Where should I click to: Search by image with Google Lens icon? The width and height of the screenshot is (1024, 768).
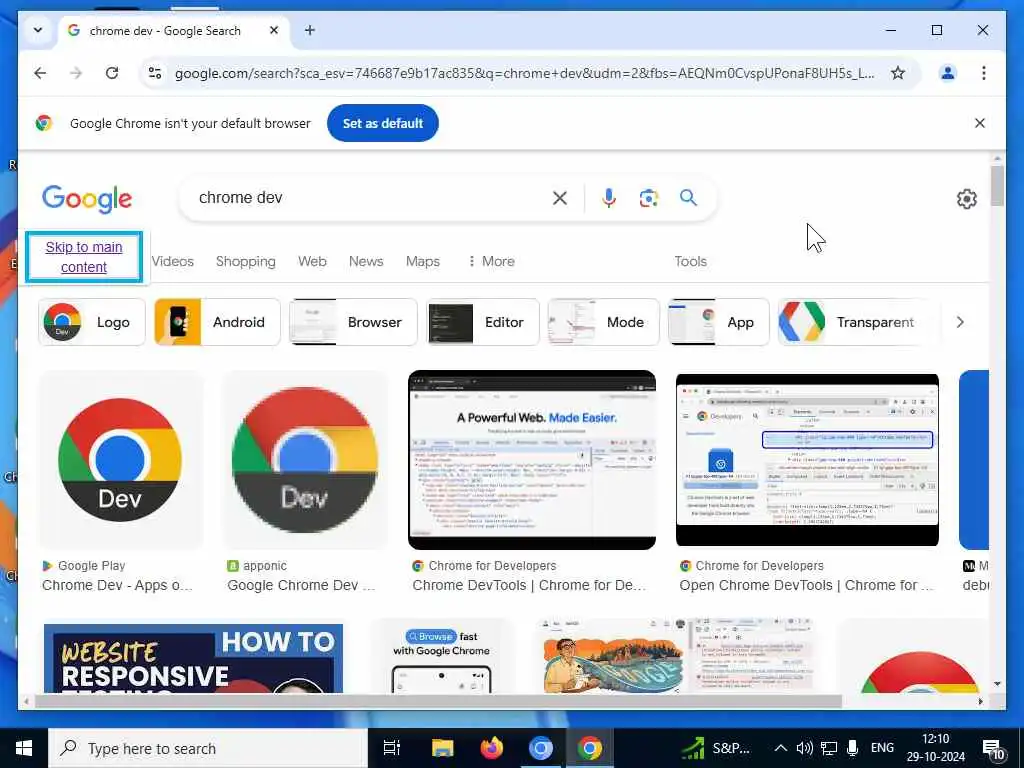tap(648, 198)
